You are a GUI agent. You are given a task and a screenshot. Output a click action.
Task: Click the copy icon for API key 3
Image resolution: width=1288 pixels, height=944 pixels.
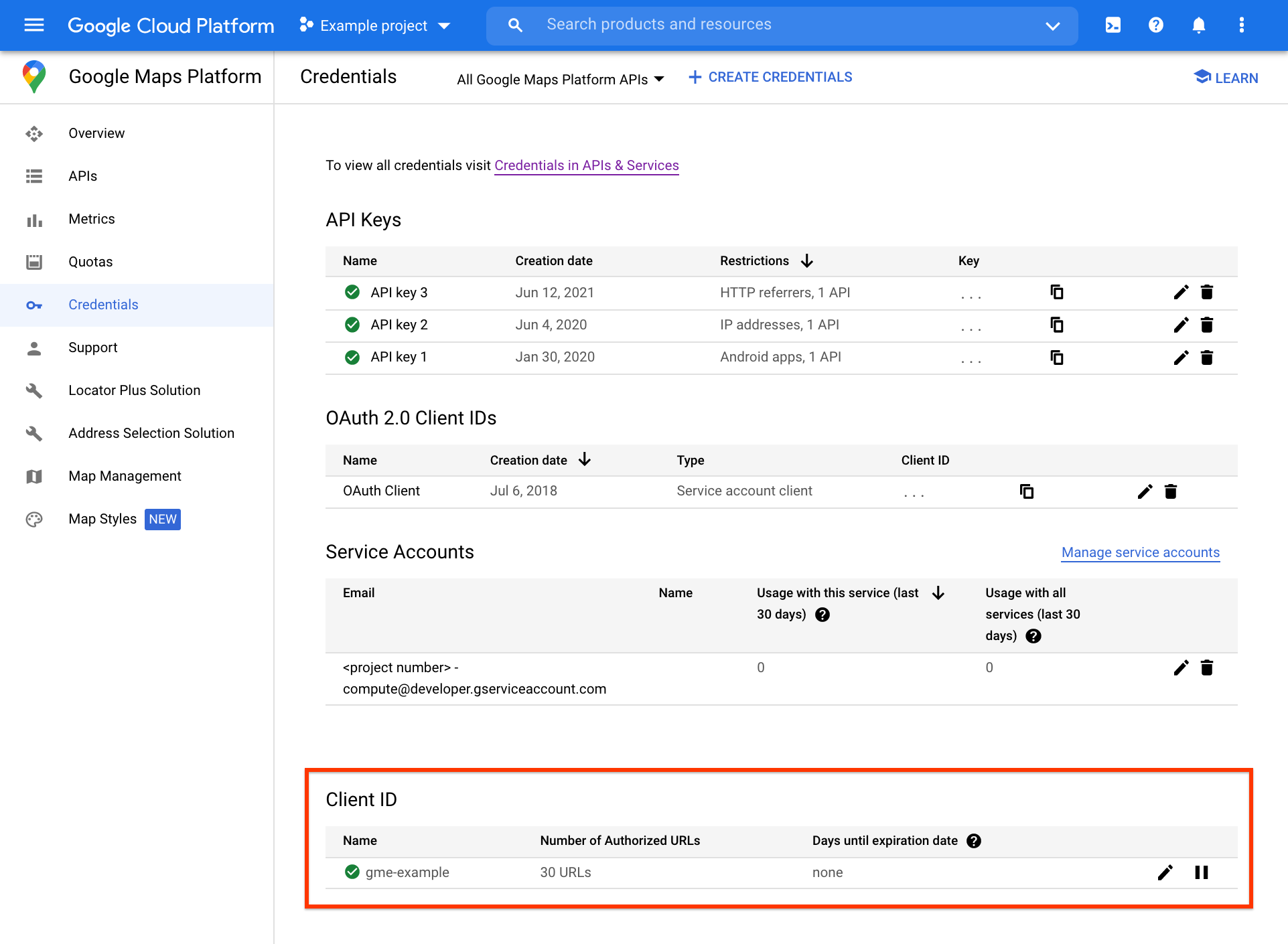pos(1057,292)
